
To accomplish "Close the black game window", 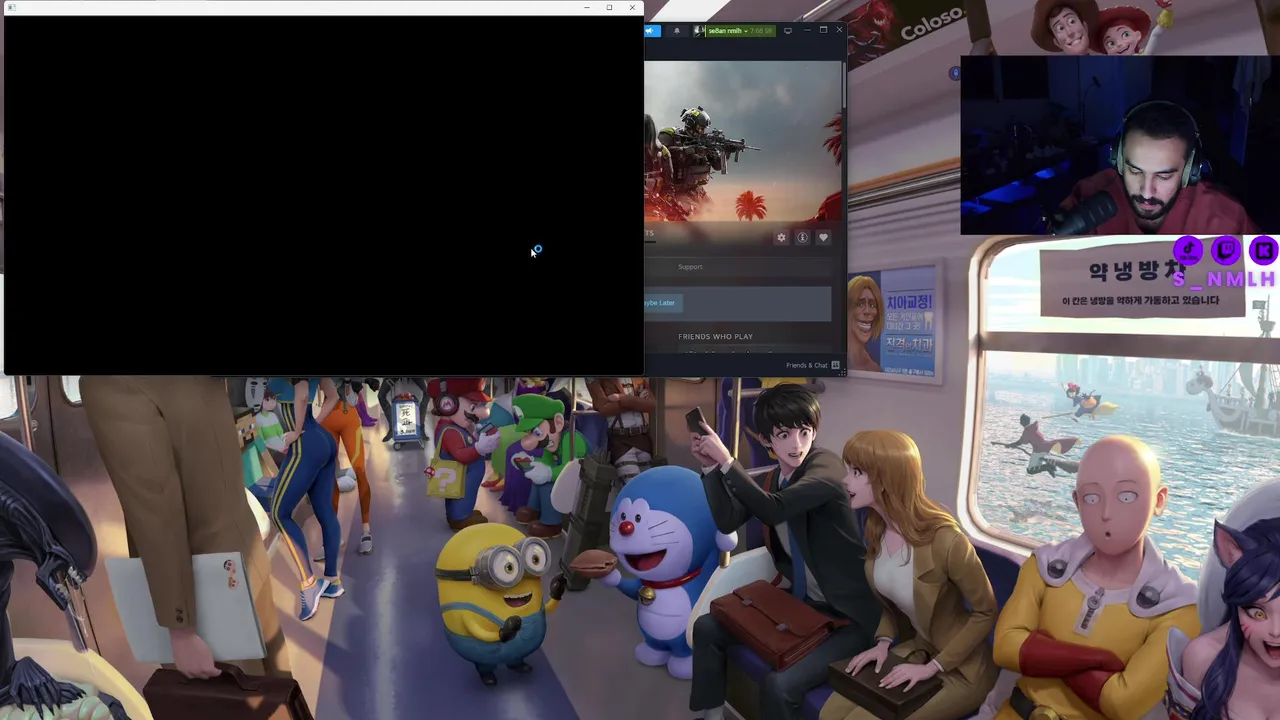I will point(632,8).
